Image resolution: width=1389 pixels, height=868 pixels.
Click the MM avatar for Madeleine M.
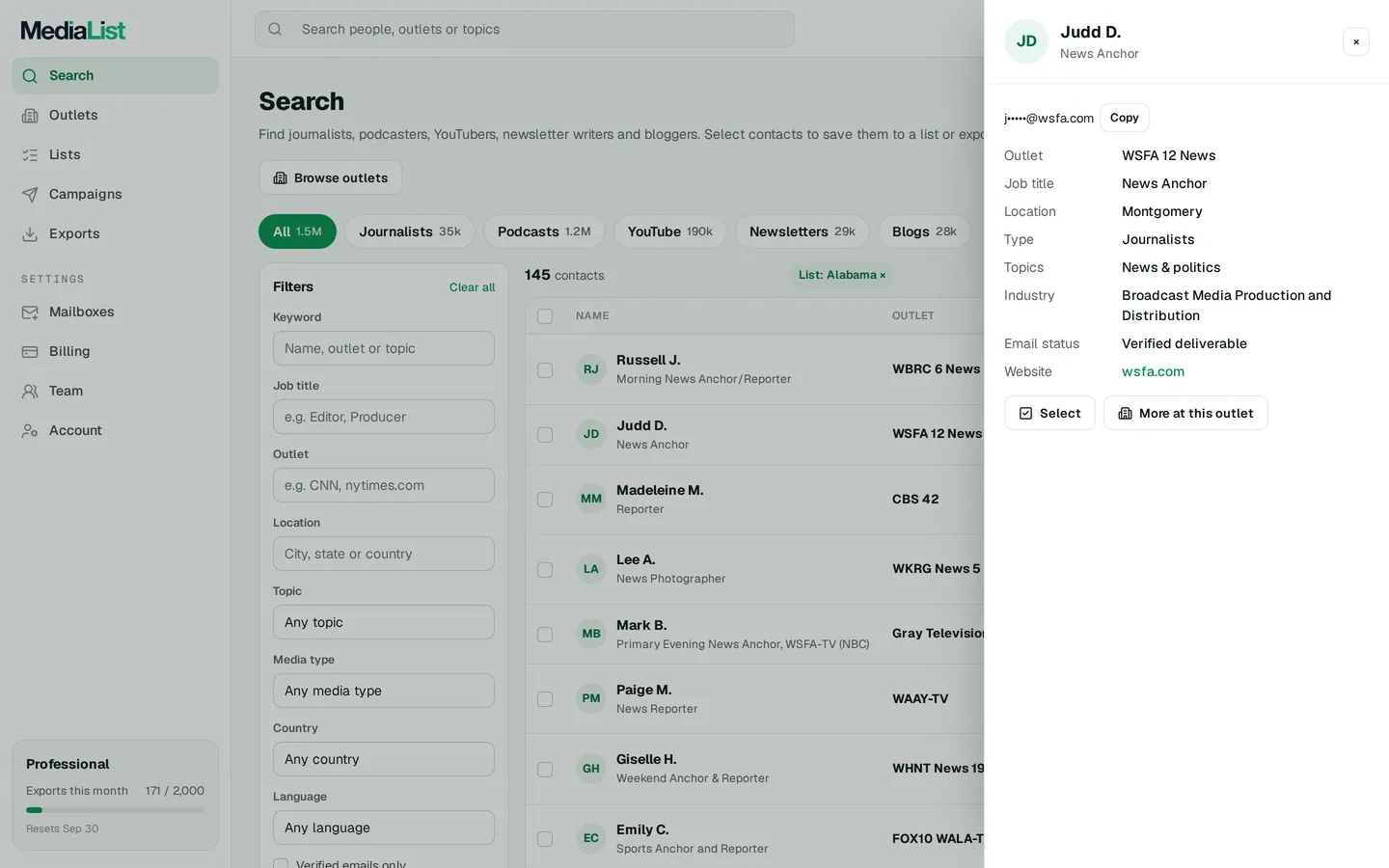(591, 499)
